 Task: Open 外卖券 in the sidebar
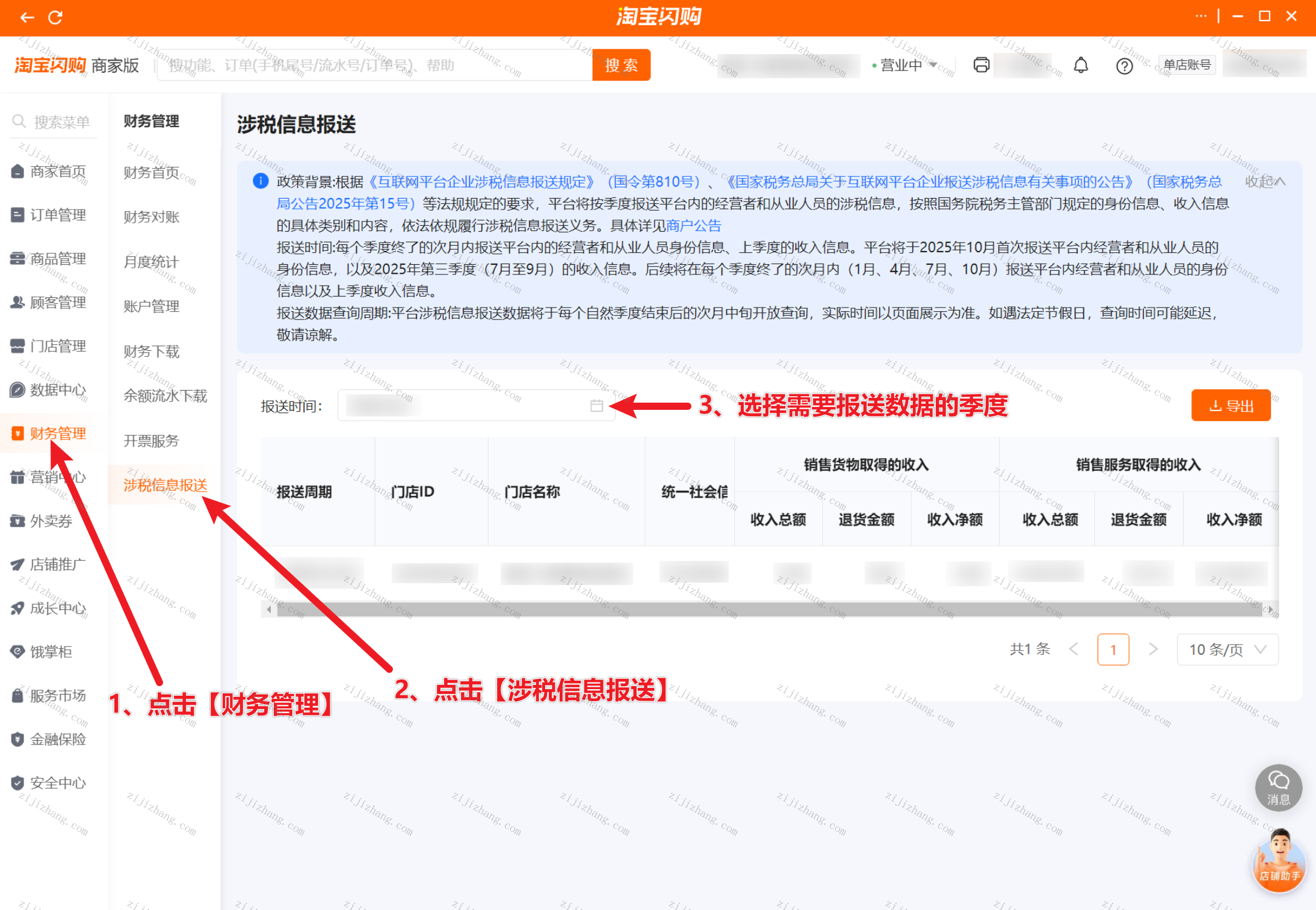click(42, 521)
